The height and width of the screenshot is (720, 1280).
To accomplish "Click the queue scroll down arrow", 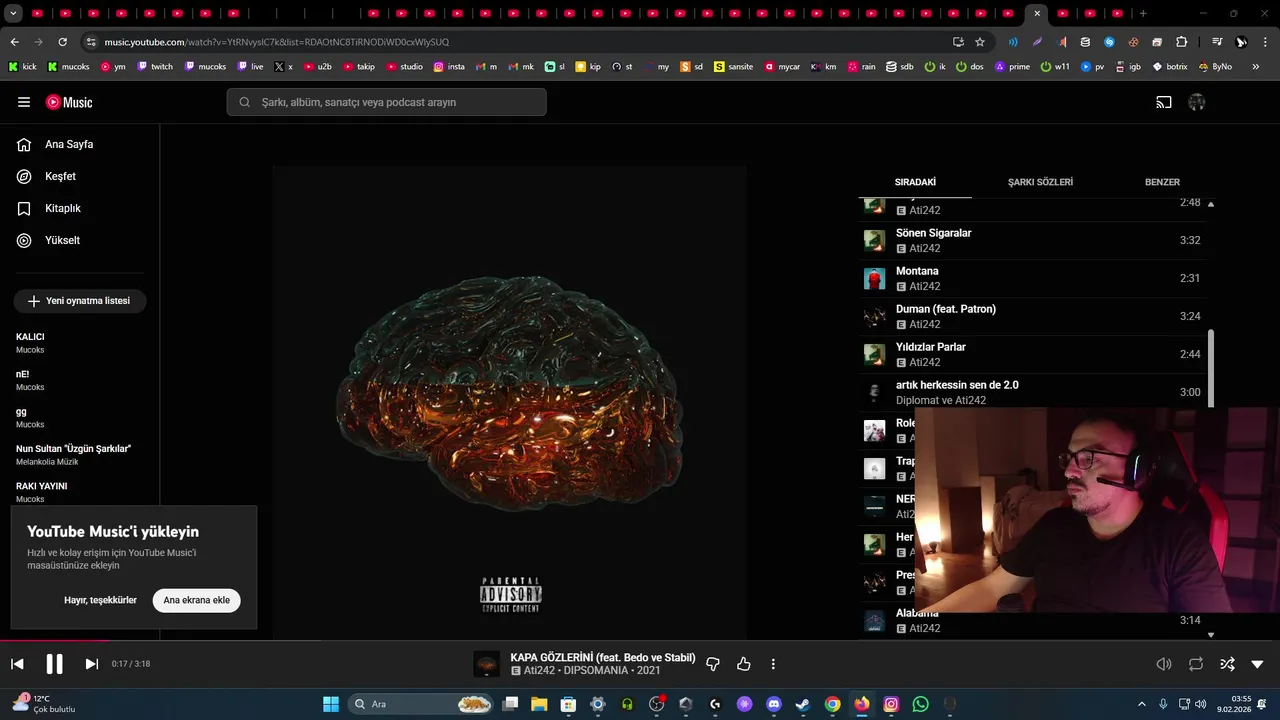I will tap(1211, 634).
